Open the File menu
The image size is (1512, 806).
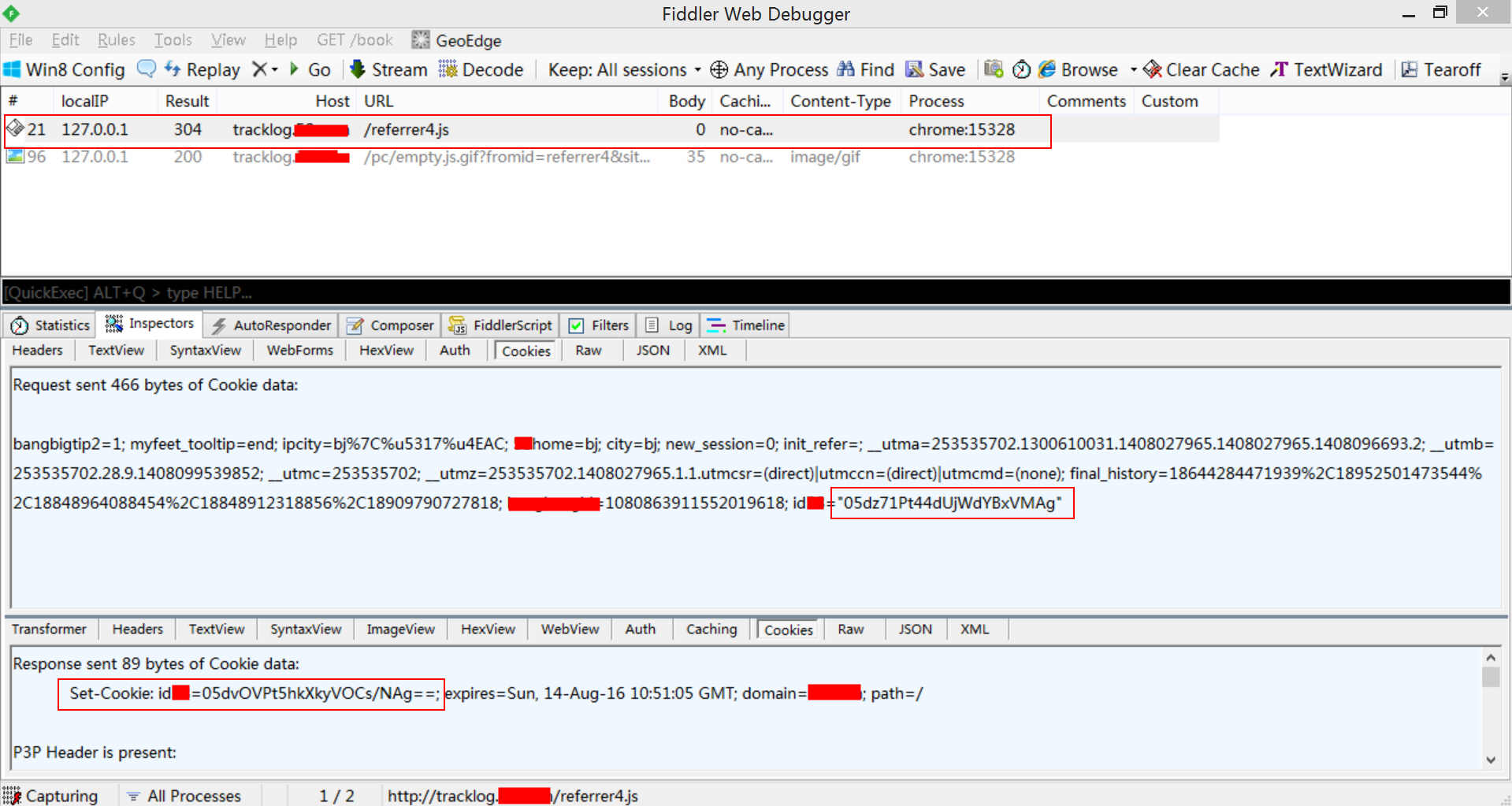(20, 40)
